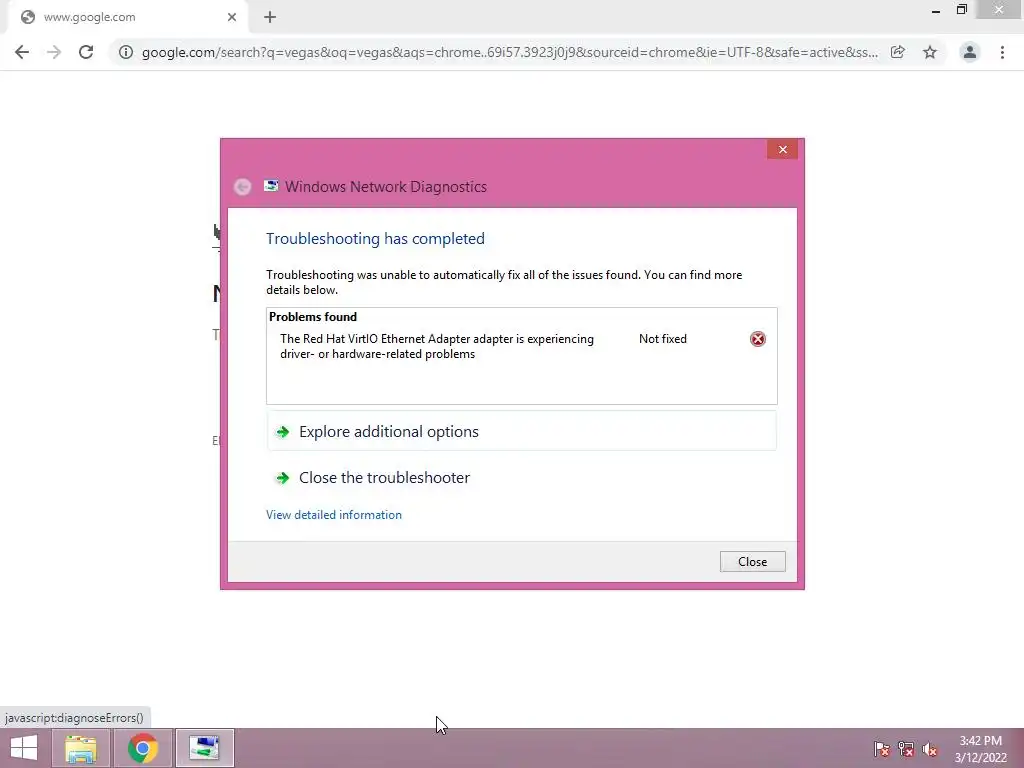Open Action Center flag tray icon
1024x768 pixels.
pos(882,750)
